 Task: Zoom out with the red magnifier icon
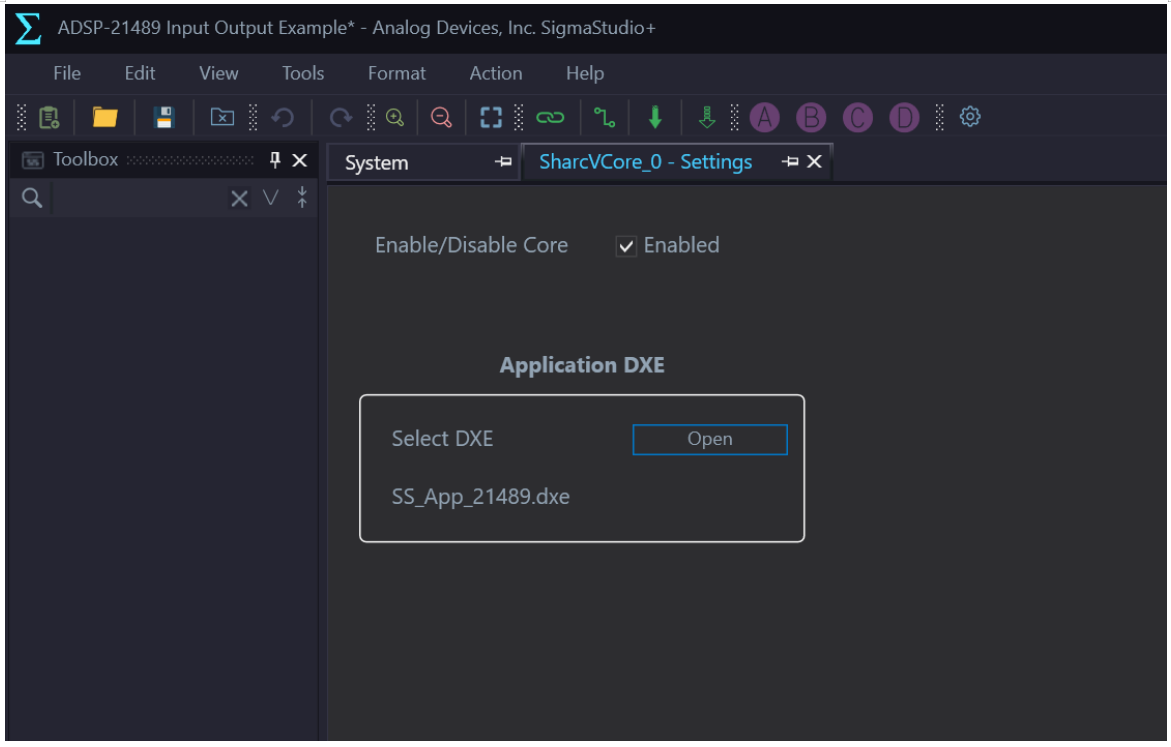441,117
